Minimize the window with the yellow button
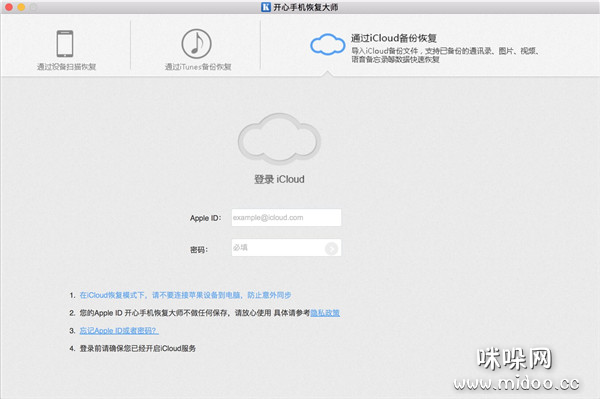 click(x=21, y=7)
